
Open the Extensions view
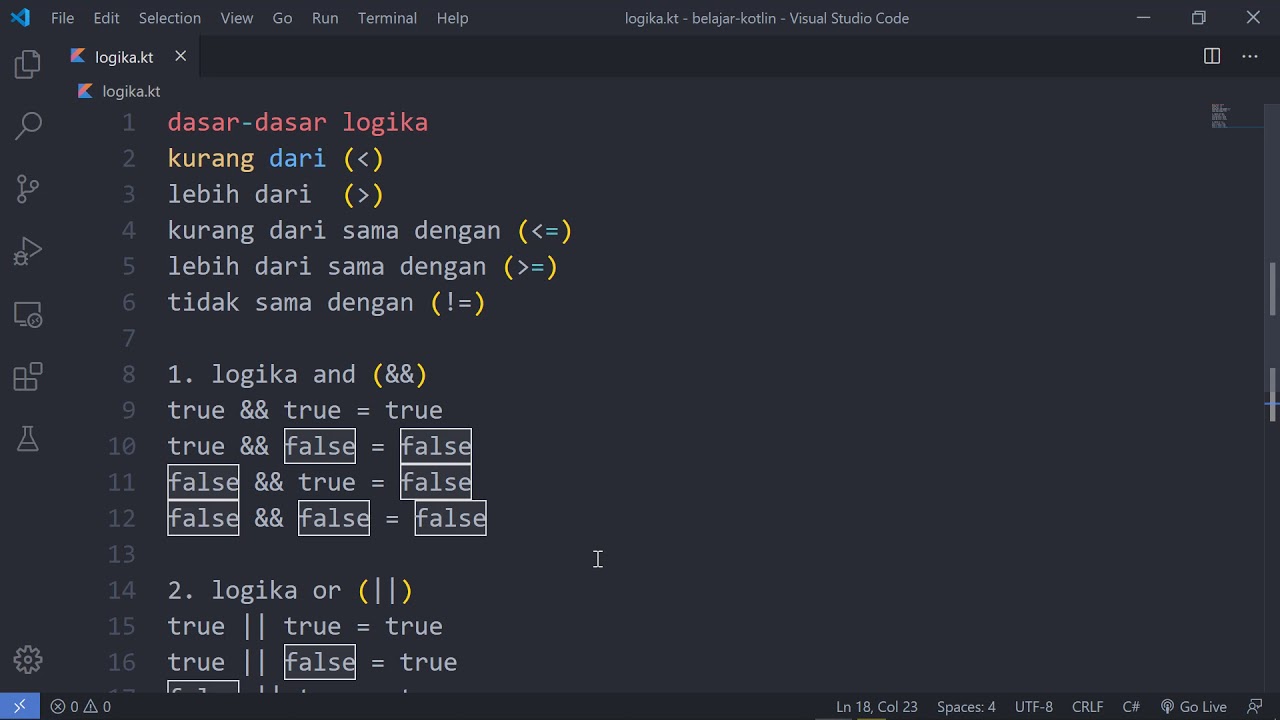coord(28,377)
